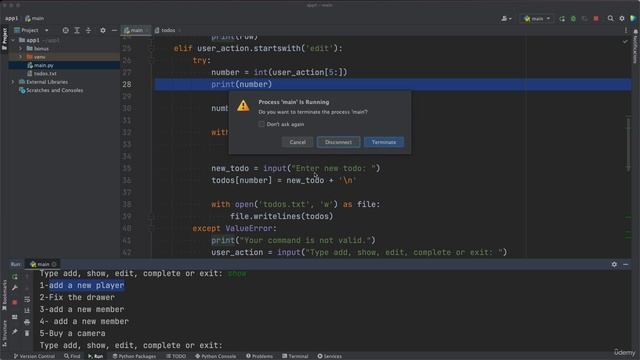Click the main breadcrumb in navigation bar
The width and height of the screenshot is (640, 360).
pyautogui.click(x=35, y=18)
